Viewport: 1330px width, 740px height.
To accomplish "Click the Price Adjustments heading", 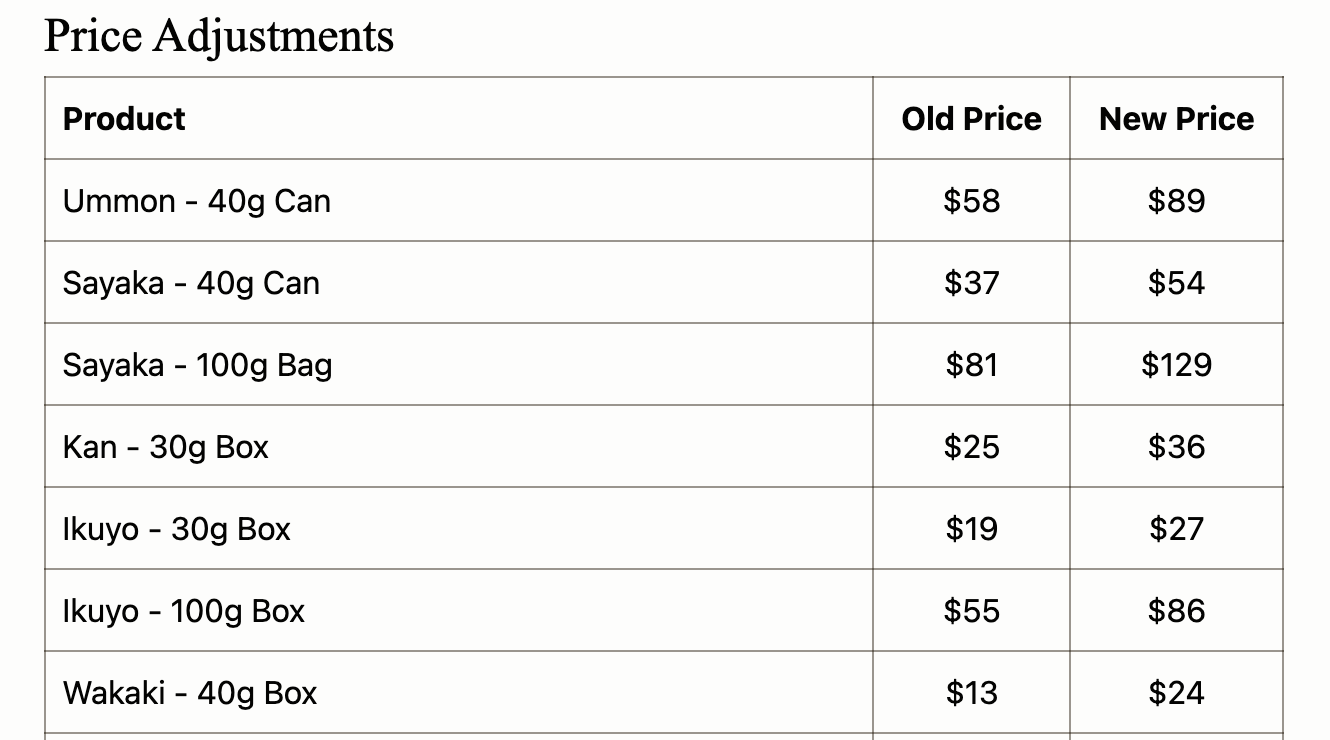I will 219,36.
